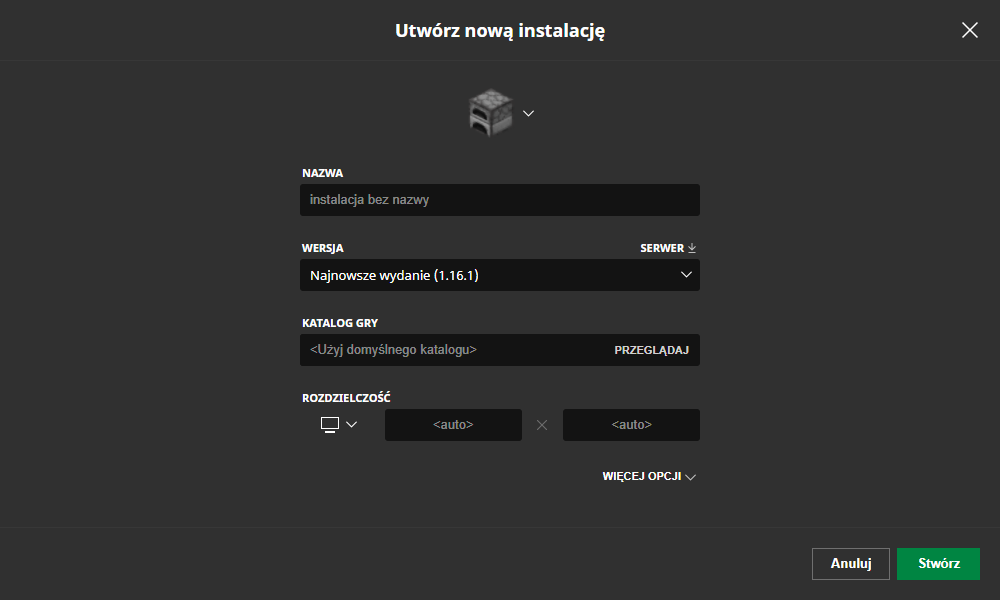Expand Więcej opcji section
The height and width of the screenshot is (600, 1000).
click(641, 477)
